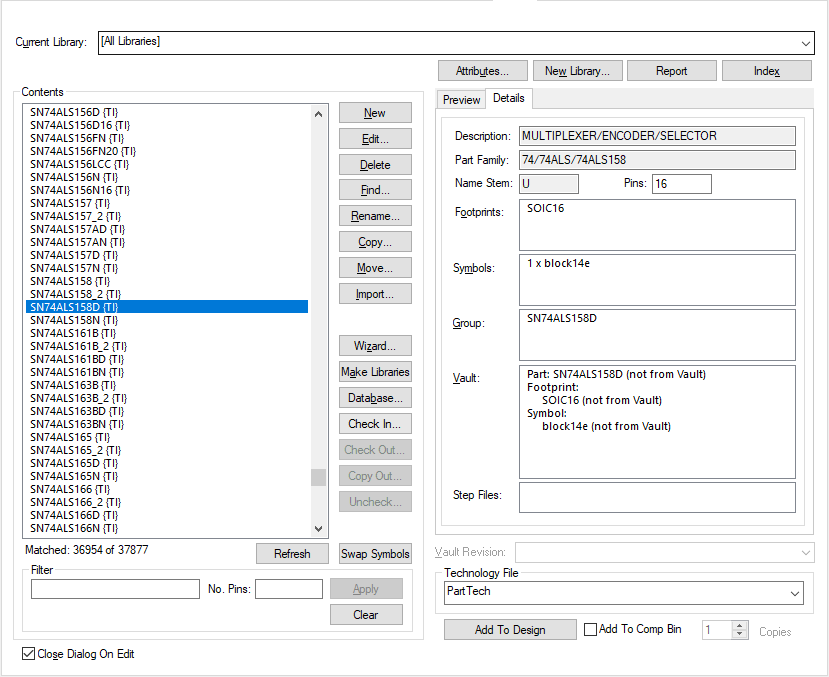The image size is (829, 677).
Task: Expand the Current Library dropdown
Action: click(806, 43)
